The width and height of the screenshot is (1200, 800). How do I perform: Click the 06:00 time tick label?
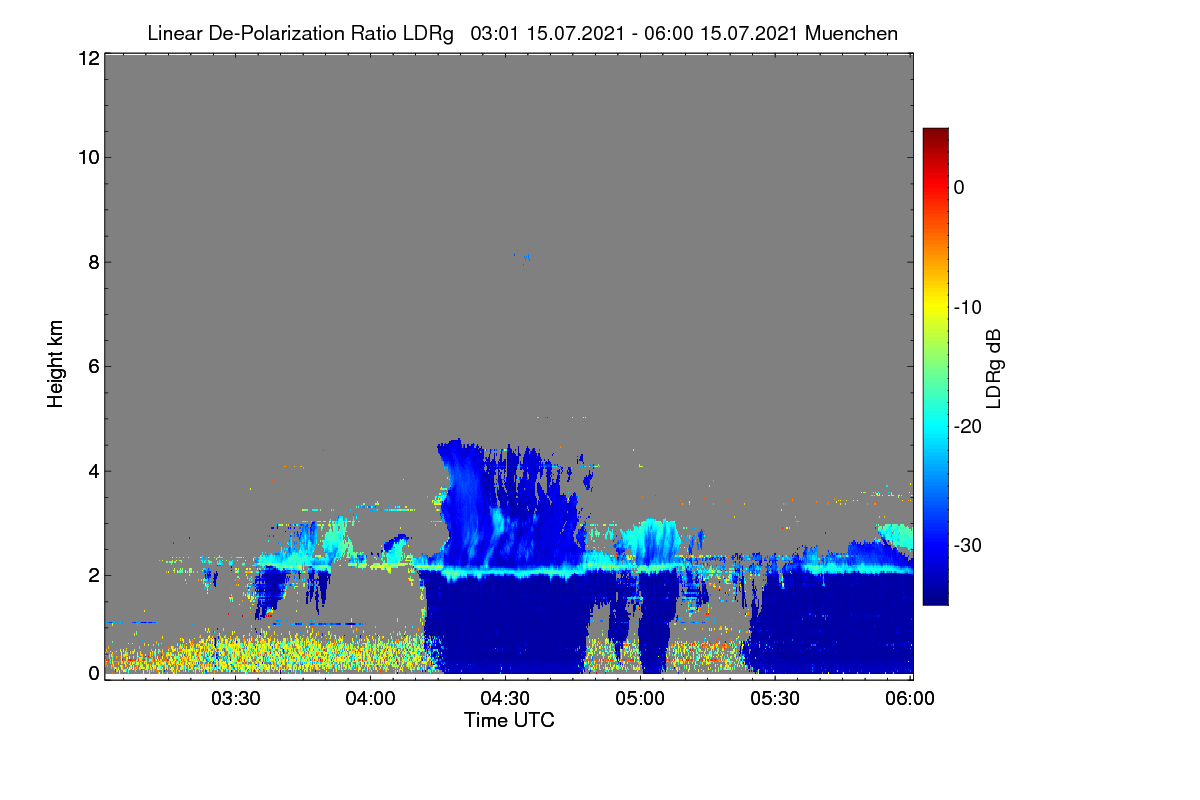pyautogui.click(x=911, y=699)
